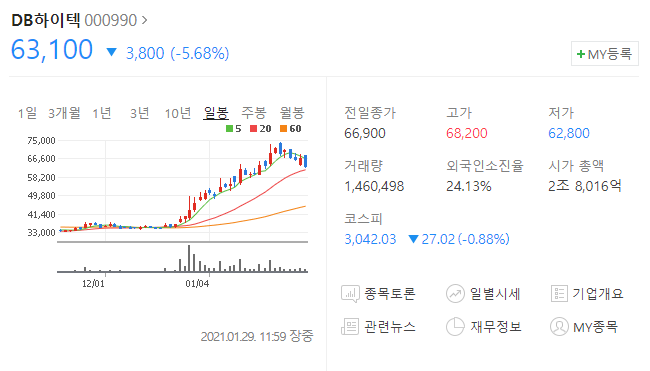The width and height of the screenshot is (650, 371).
Task: Switch chart to 1일 view
Action: [27, 113]
